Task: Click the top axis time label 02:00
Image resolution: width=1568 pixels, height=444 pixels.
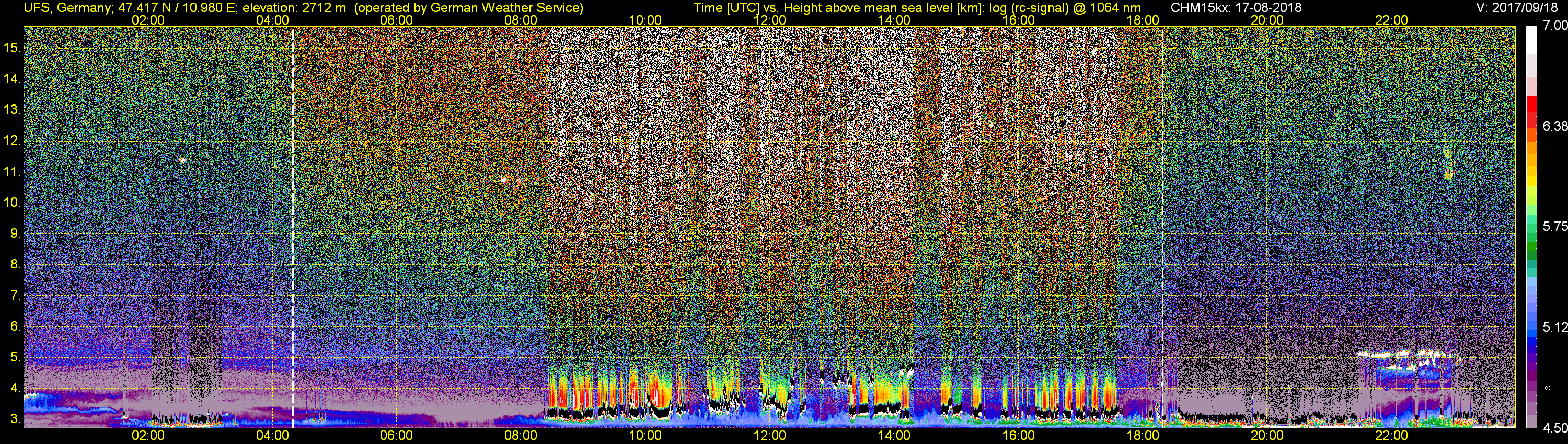Action: pos(148,20)
